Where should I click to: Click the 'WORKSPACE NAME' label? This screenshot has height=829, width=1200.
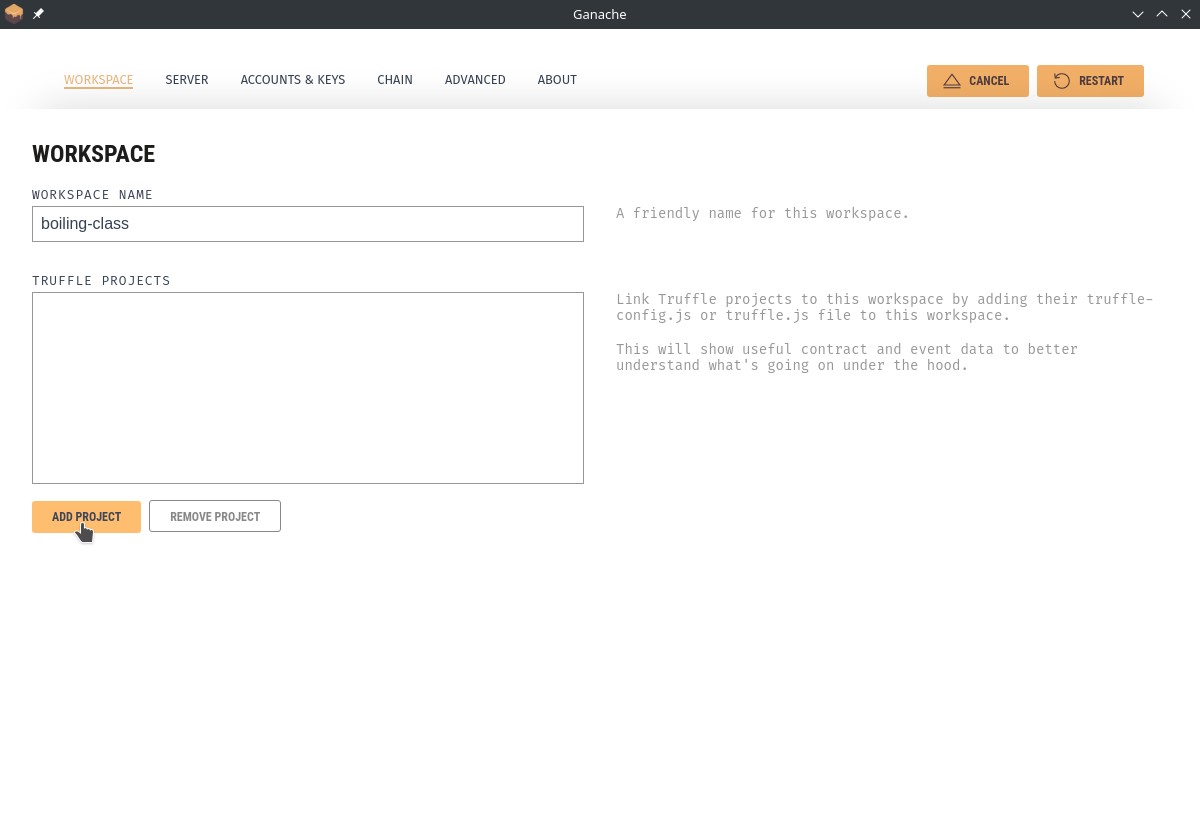[93, 195]
